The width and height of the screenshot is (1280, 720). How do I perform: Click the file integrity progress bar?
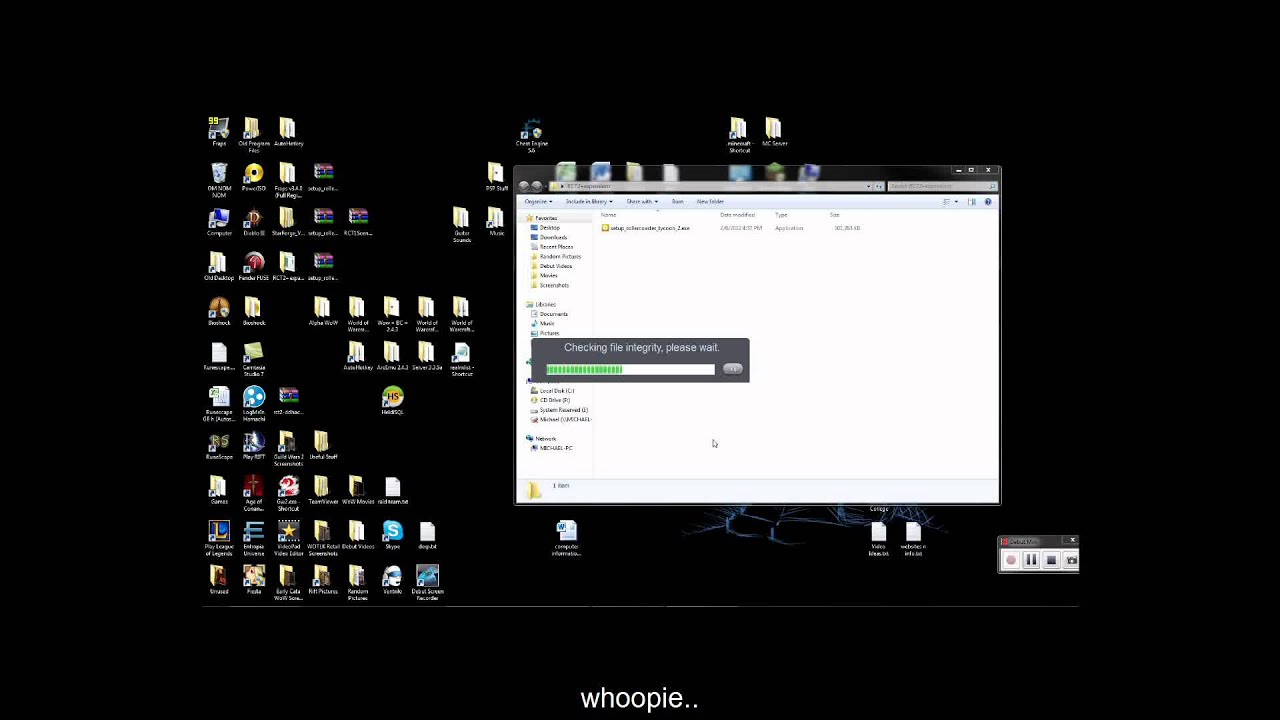pos(630,370)
